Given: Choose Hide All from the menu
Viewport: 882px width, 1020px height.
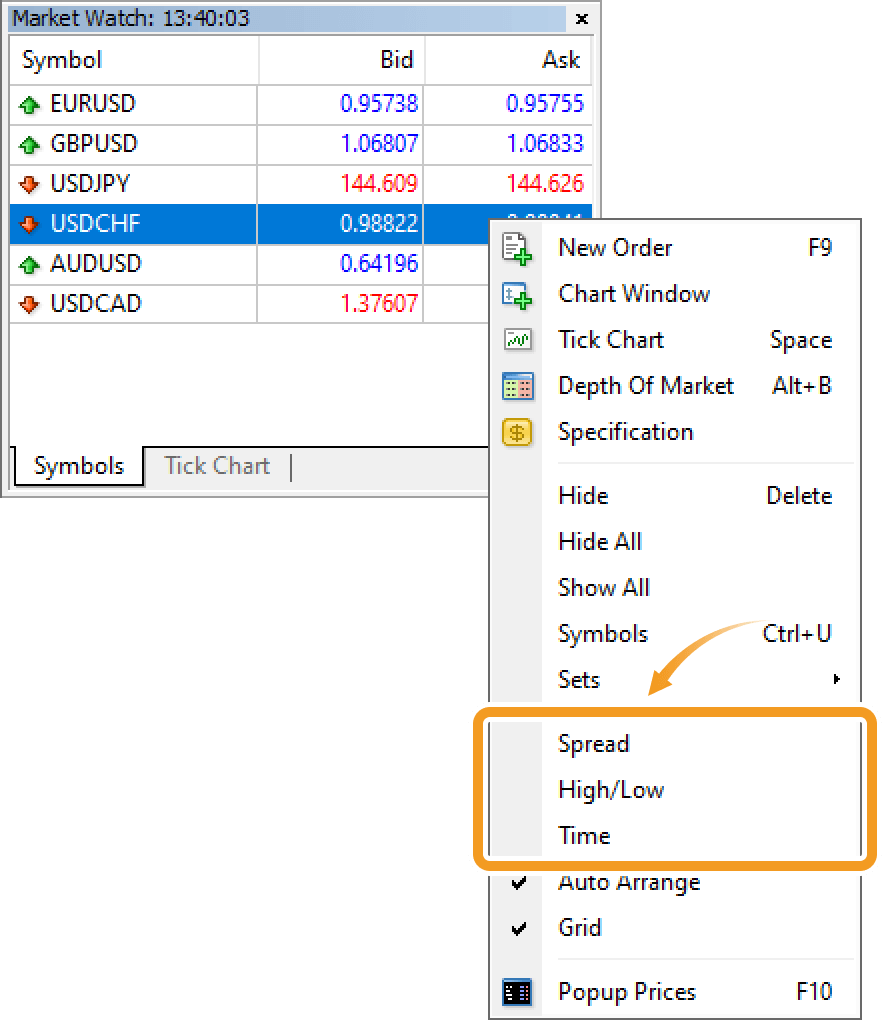Looking at the screenshot, I should click(x=600, y=542).
